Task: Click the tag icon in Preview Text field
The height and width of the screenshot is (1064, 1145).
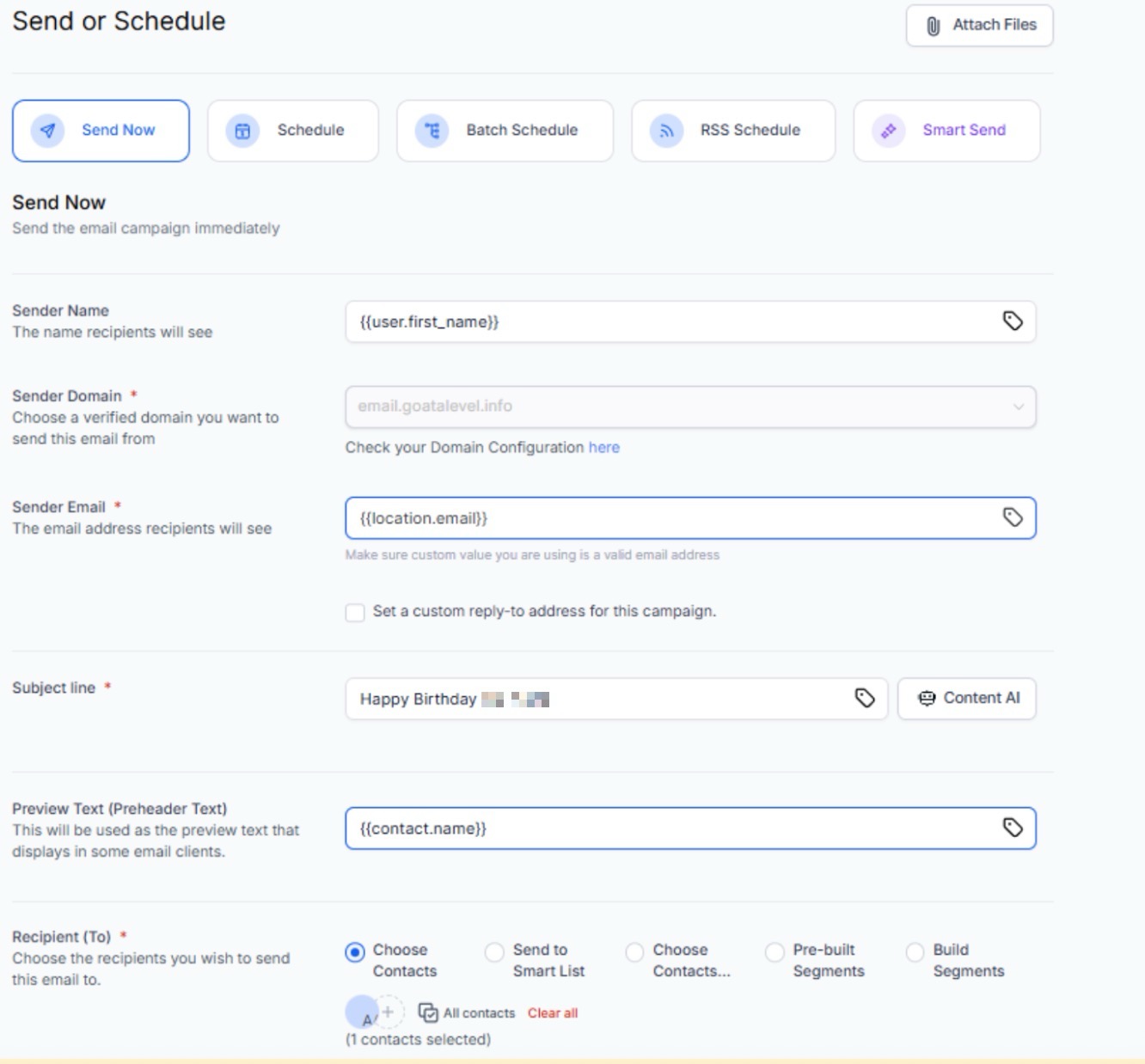Action: (1013, 828)
